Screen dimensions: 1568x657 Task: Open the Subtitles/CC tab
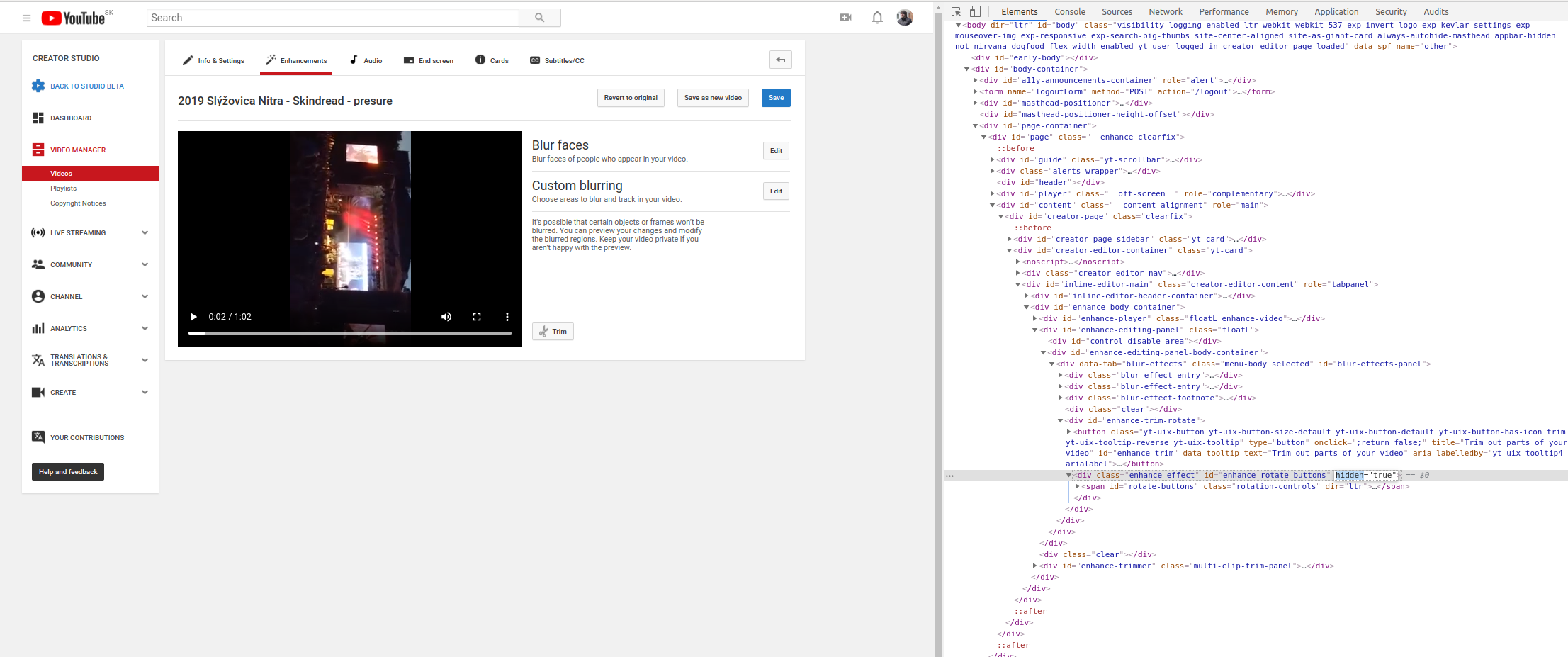[557, 60]
